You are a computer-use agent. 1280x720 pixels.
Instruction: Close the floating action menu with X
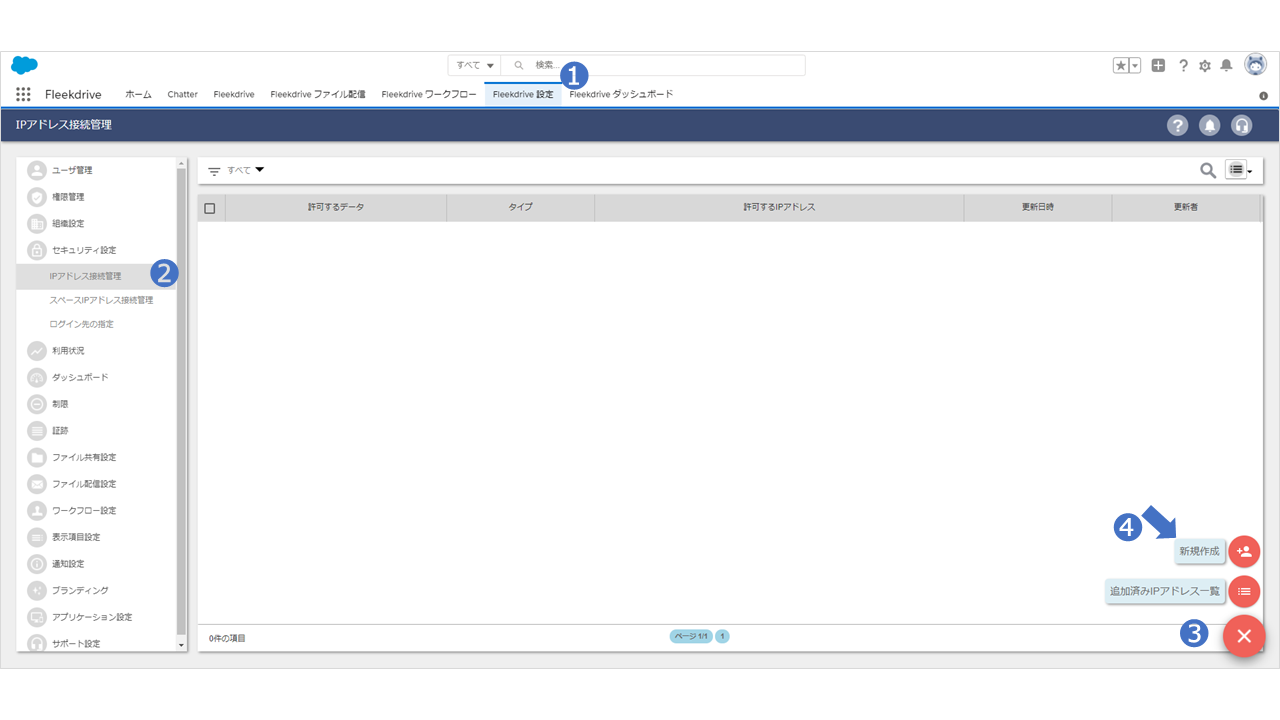point(1245,636)
